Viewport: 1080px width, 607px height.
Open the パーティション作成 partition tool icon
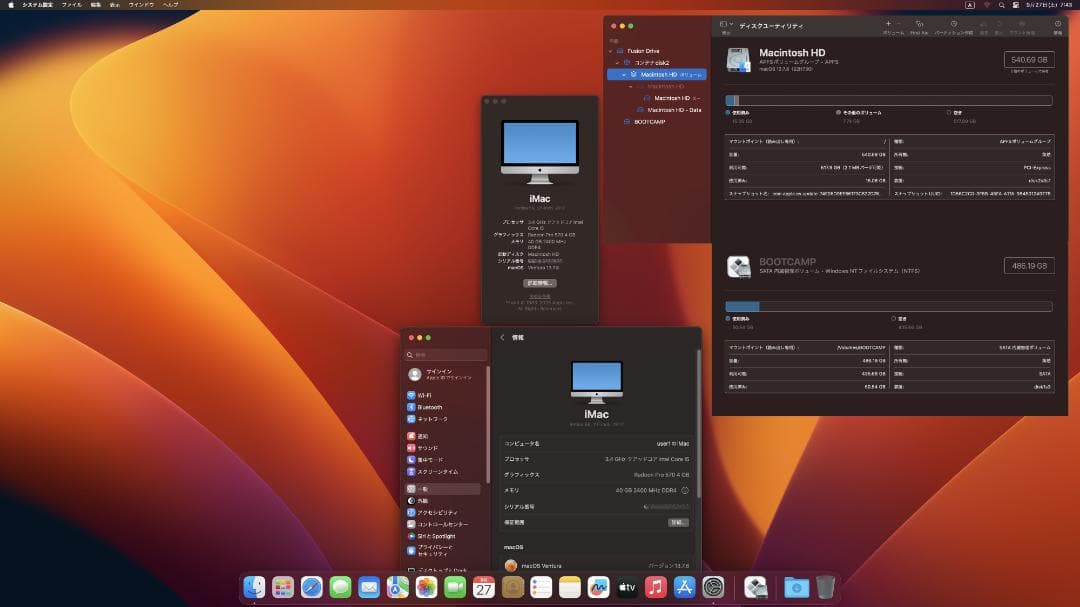[x=953, y=26]
